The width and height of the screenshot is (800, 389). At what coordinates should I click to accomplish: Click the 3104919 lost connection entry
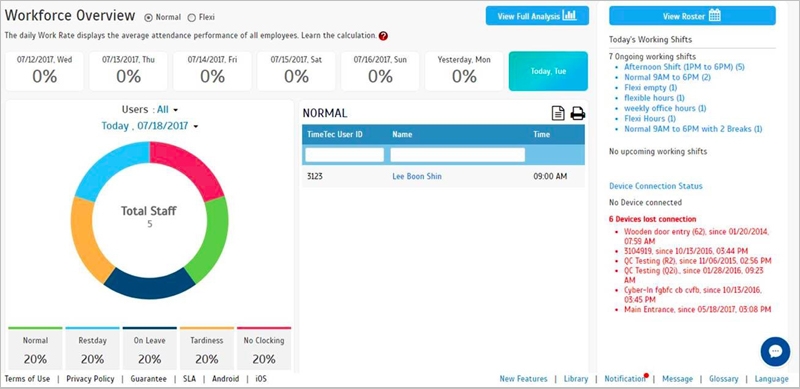[x=686, y=251]
